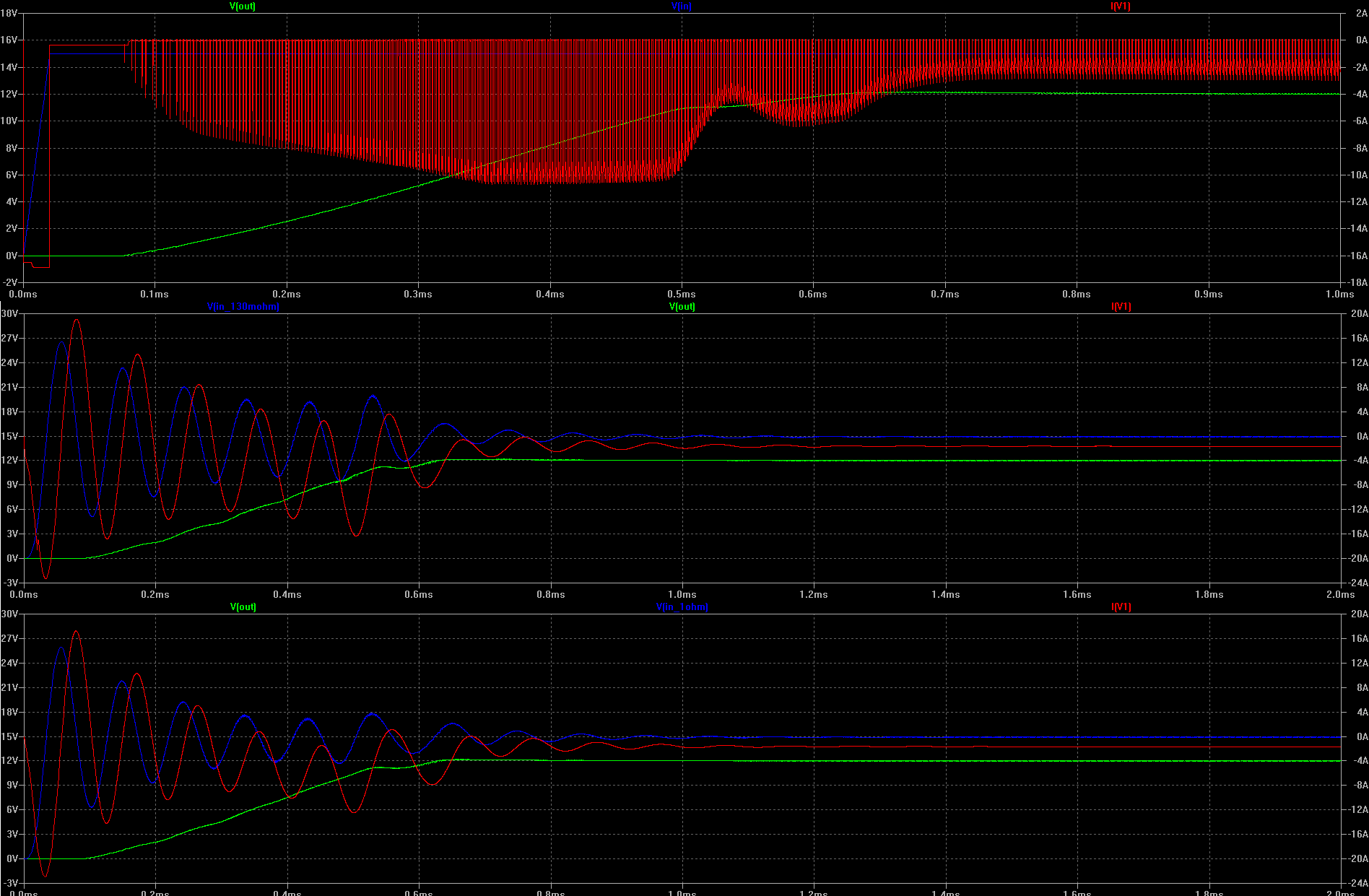The width and height of the screenshot is (1369, 896).
Task: Click red I[V1] label in bottom pane
Action: pos(1121,607)
